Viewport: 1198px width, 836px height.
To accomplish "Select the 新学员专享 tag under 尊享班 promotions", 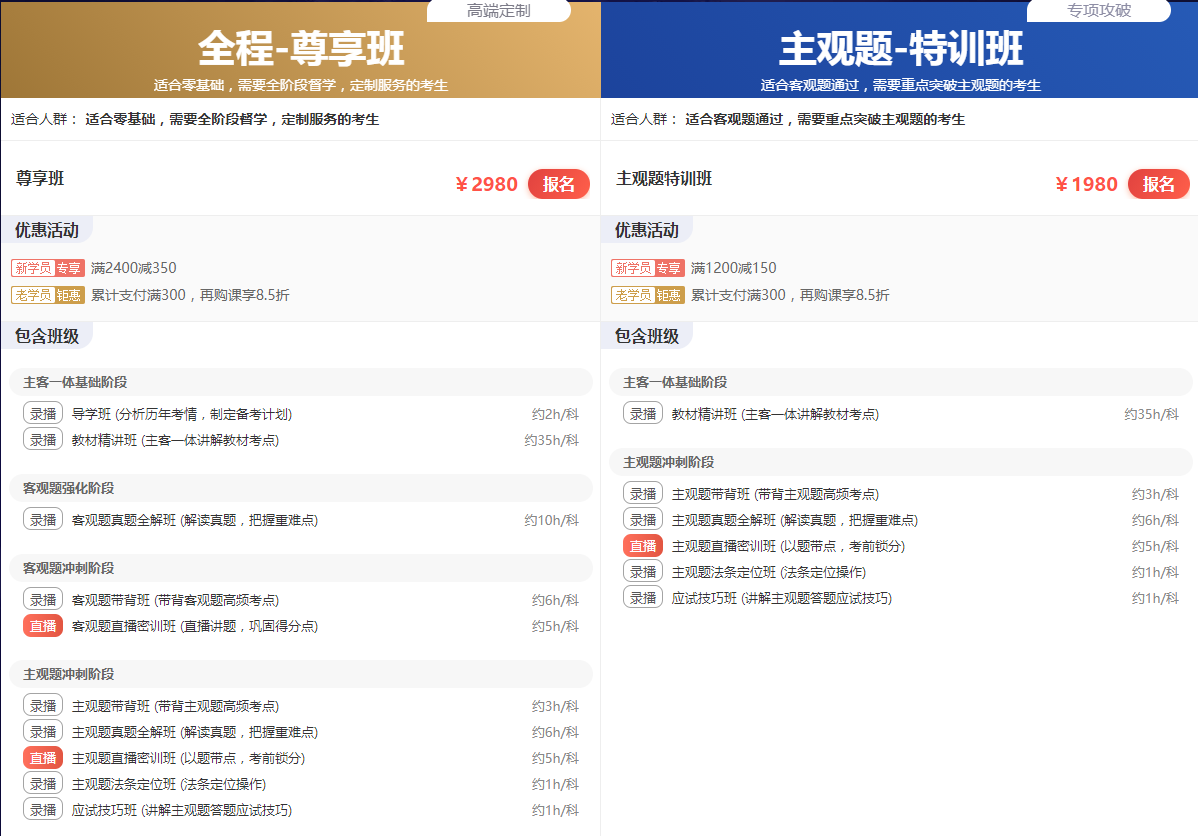I will click(x=47, y=268).
